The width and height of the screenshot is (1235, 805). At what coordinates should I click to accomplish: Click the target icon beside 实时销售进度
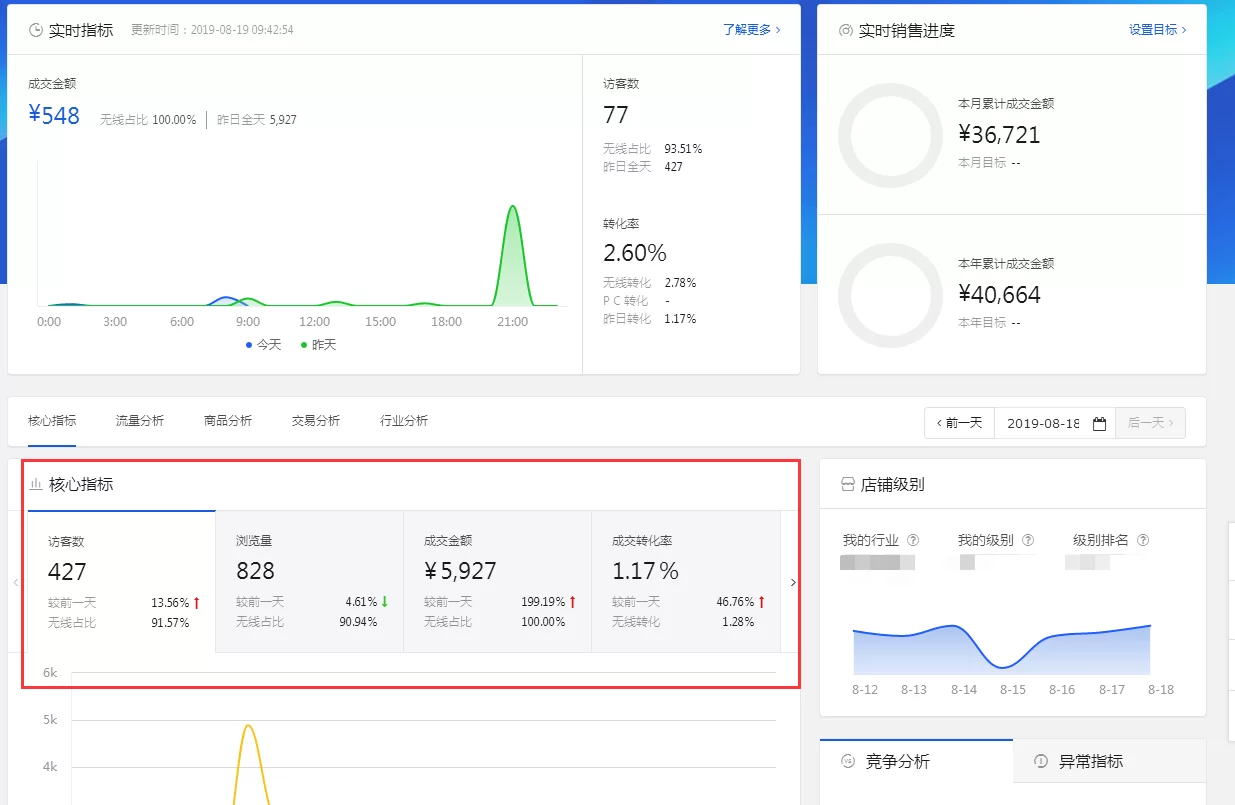(846, 30)
